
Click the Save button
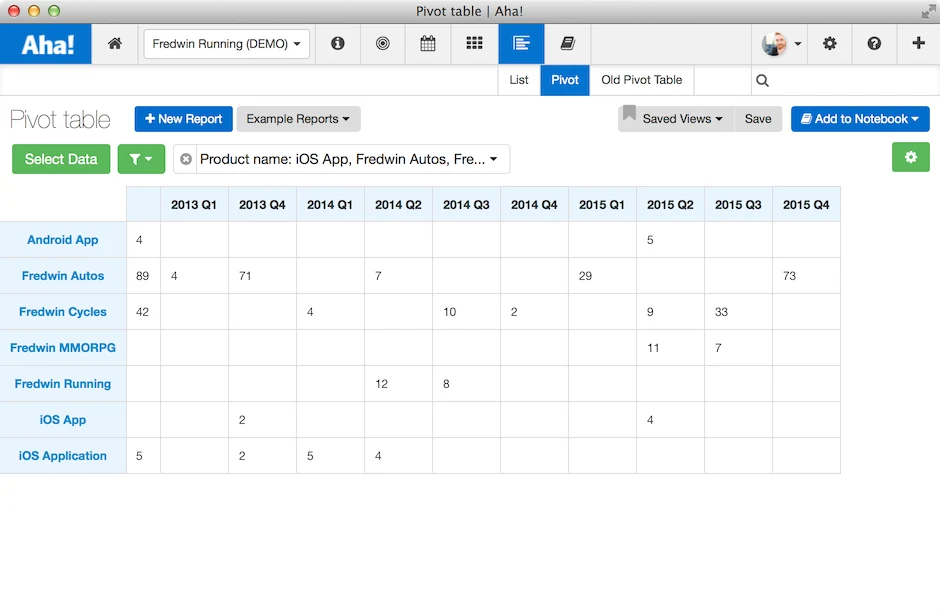point(758,119)
